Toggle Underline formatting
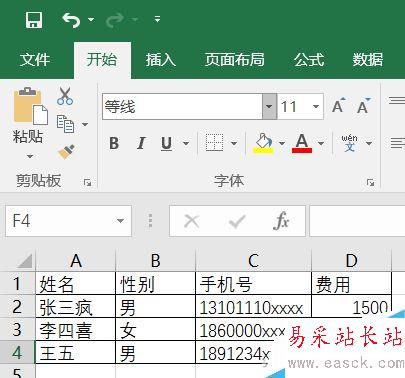 click(166, 143)
